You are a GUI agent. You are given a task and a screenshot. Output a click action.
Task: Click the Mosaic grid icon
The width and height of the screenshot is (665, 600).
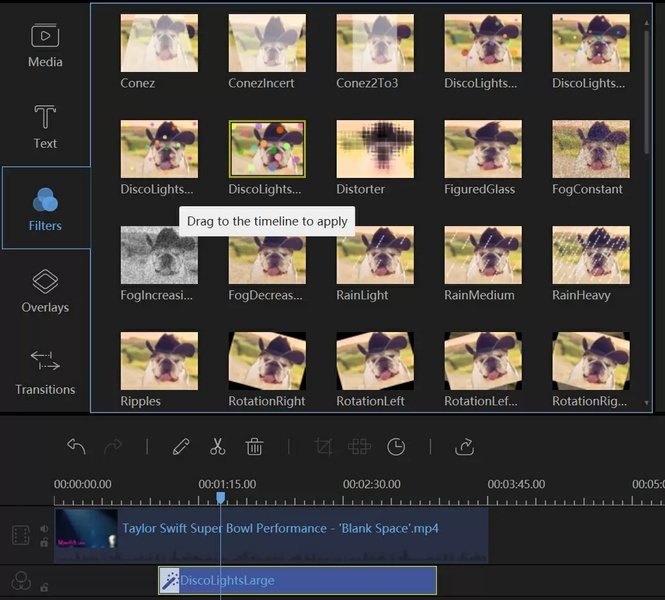pos(359,447)
